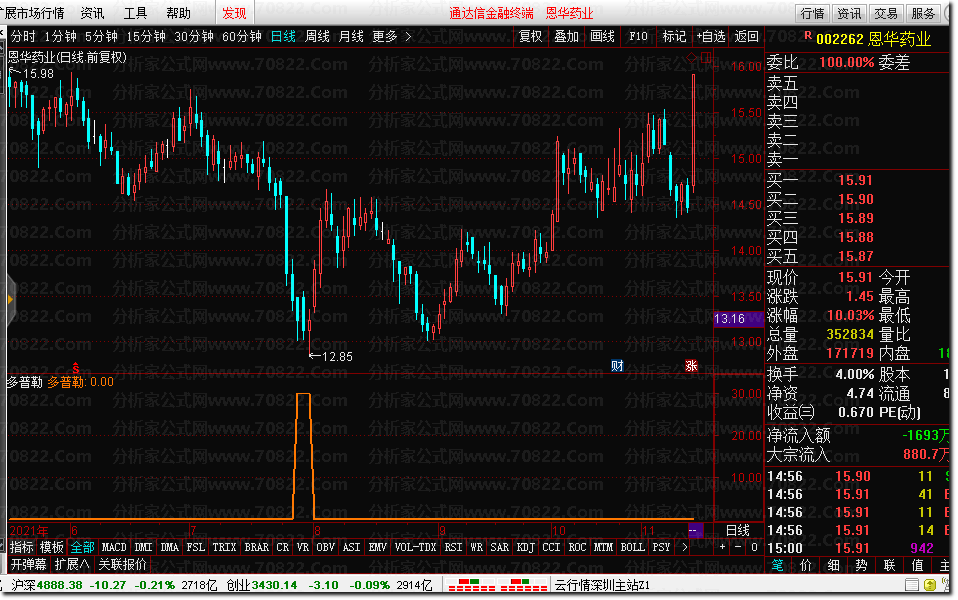Select the 日线 daily period tab
958x600 pixels.
[283, 37]
